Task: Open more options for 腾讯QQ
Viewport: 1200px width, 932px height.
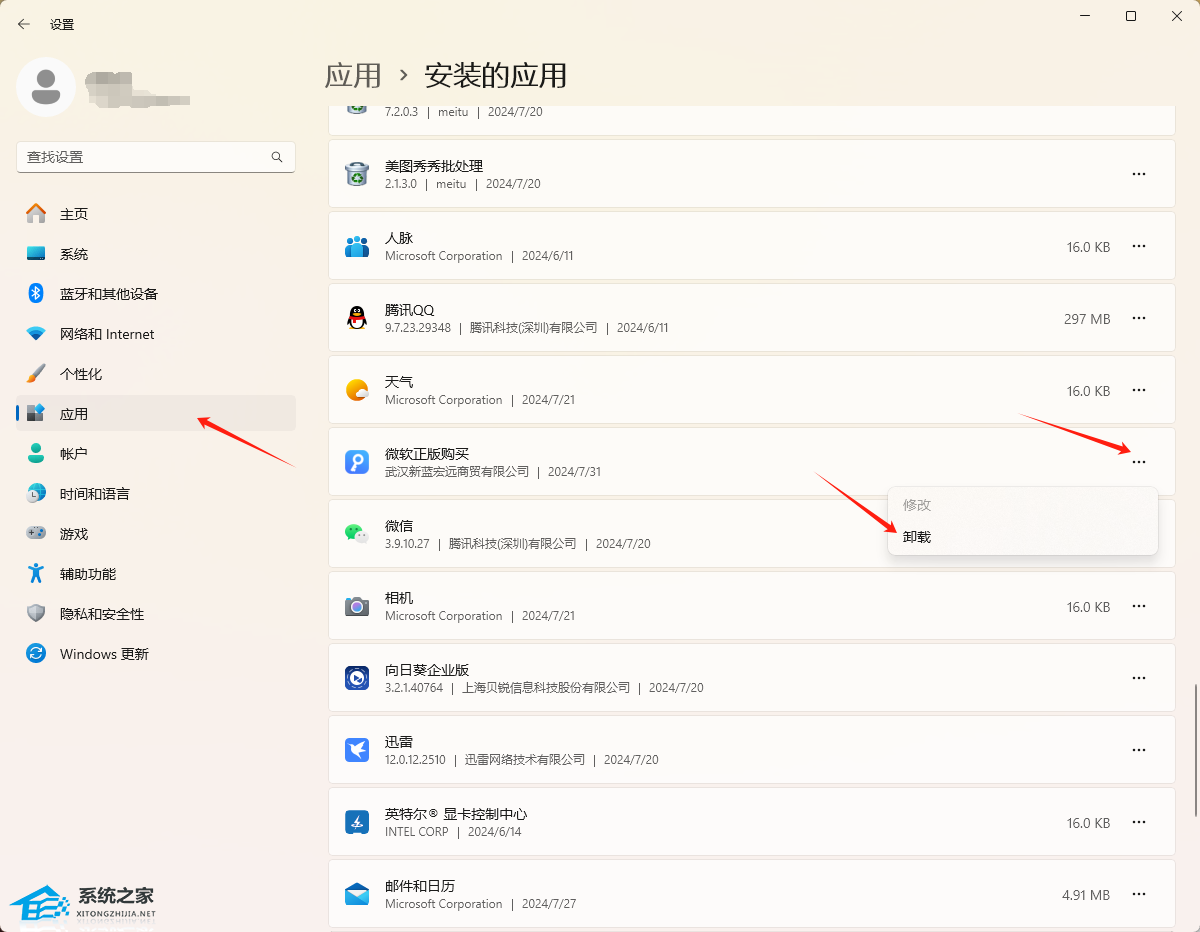Action: pyautogui.click(x=1138, y=318)
